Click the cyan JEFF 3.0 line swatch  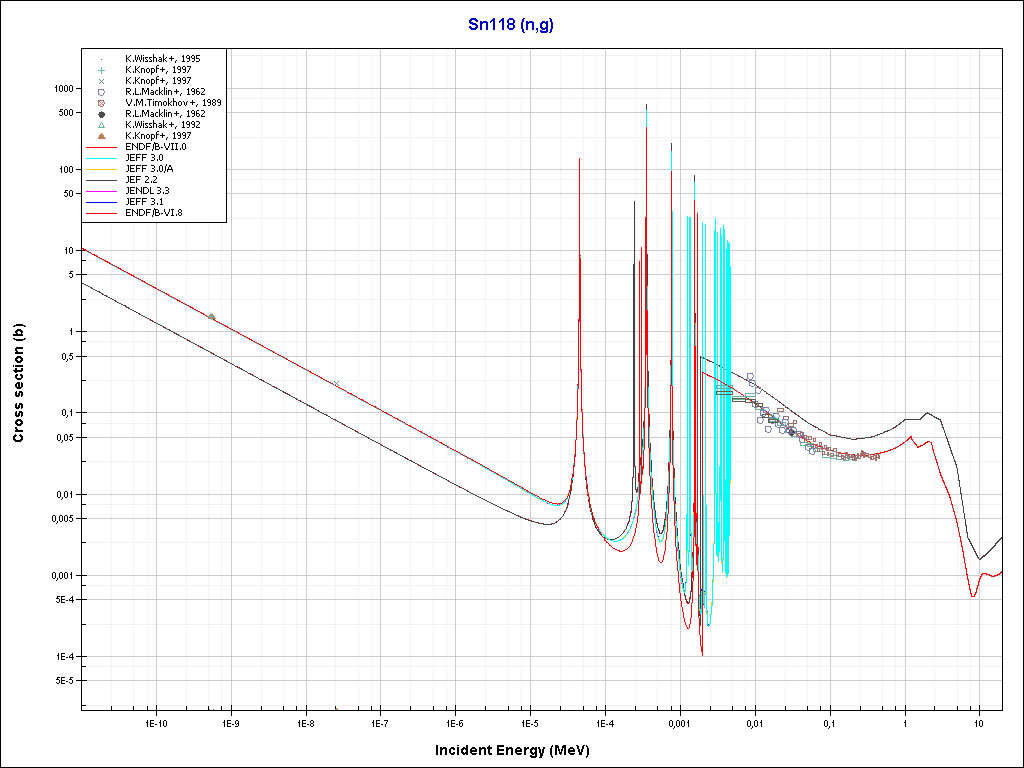102,158
